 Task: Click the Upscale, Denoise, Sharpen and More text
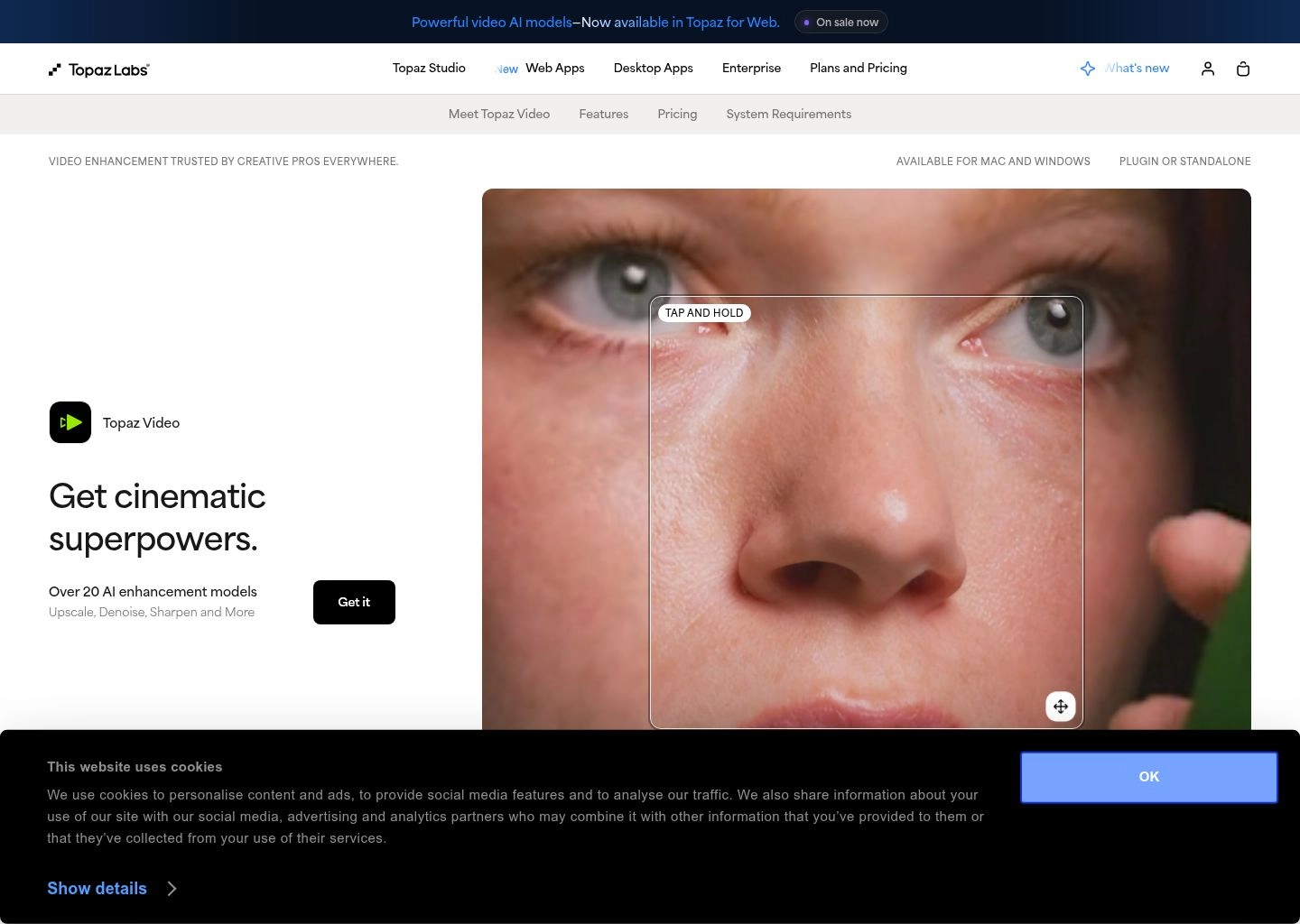coord(152,613)
